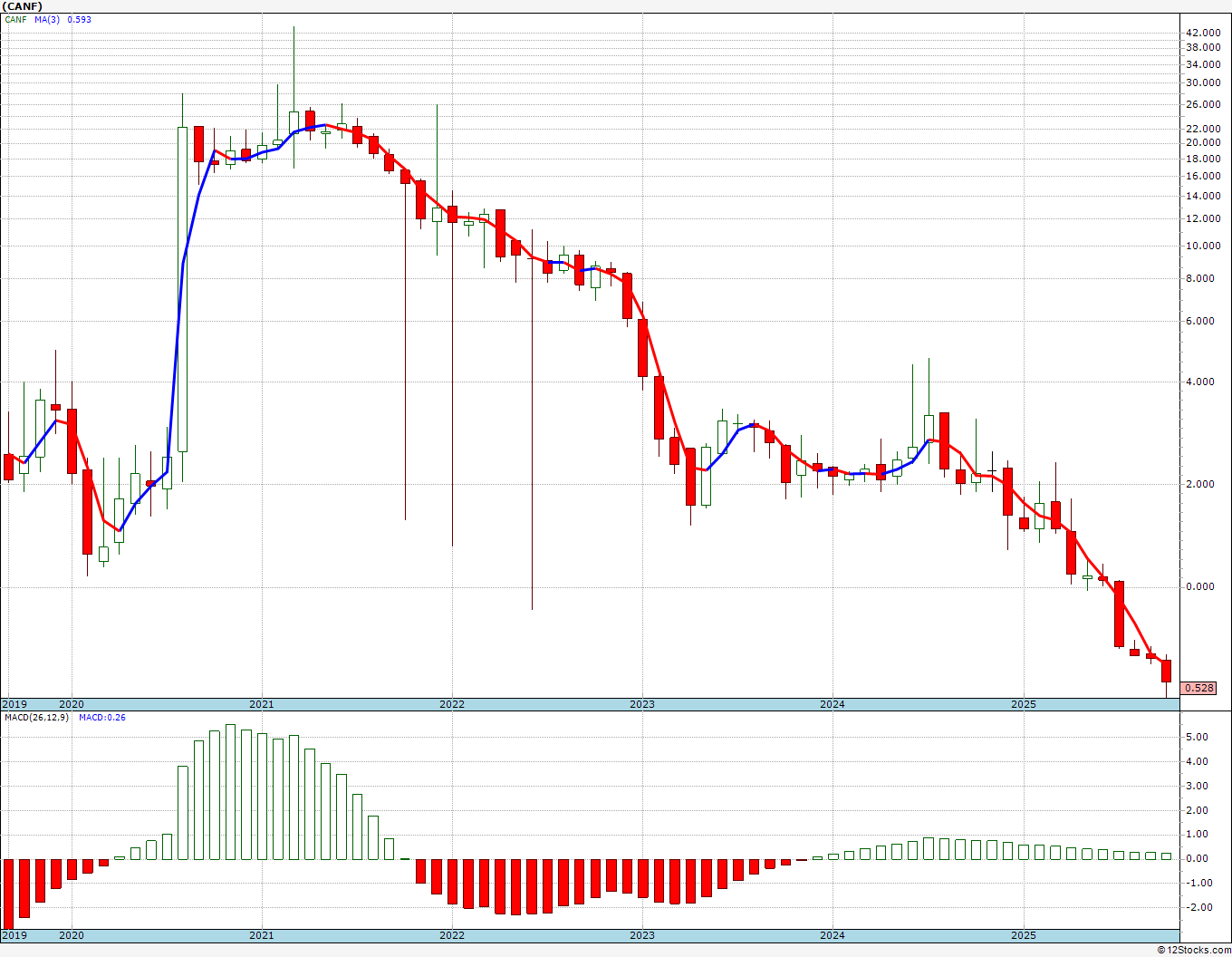
Task: Select 2024 on the MACD panel time axis
Action: [x=833, y=935]
